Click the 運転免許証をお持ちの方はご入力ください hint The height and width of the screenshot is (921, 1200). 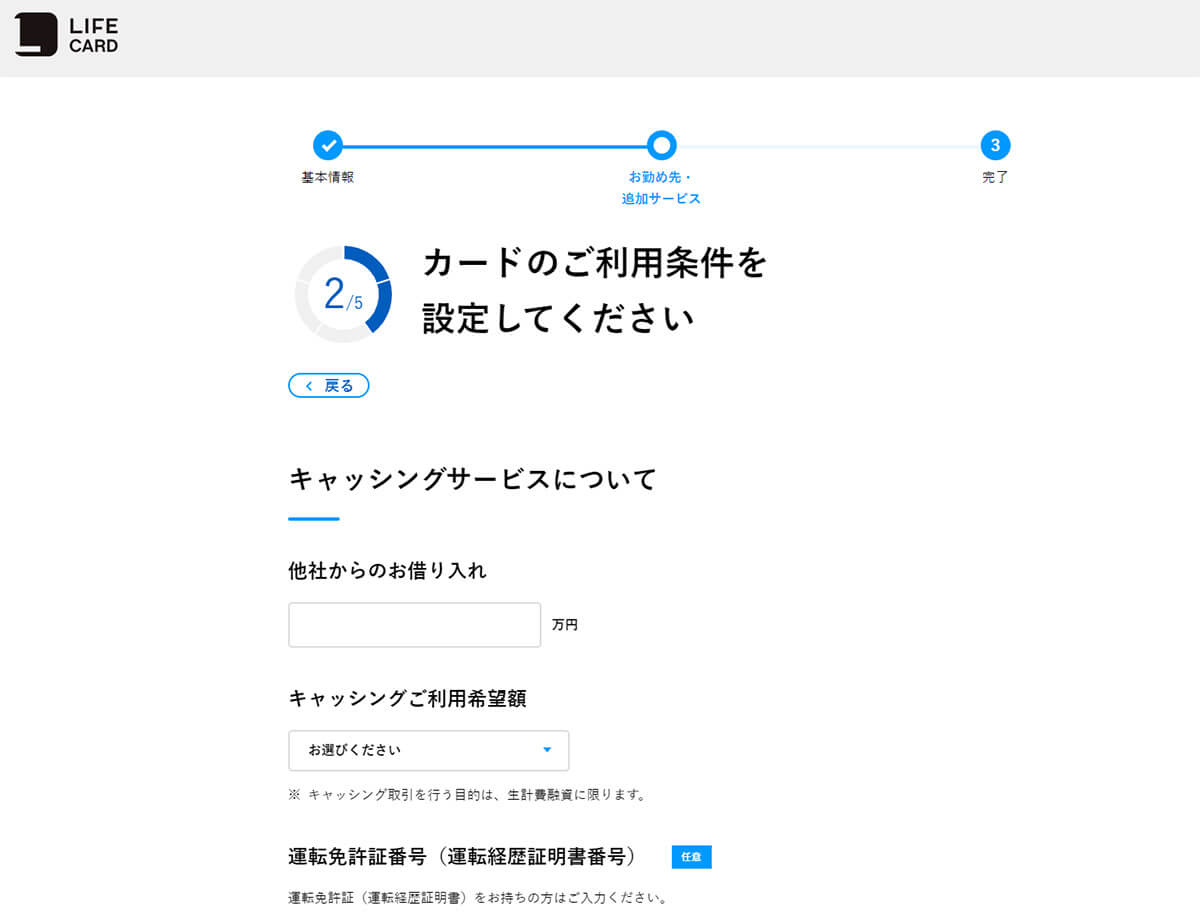pyautogui.click(x=478, y=897)
